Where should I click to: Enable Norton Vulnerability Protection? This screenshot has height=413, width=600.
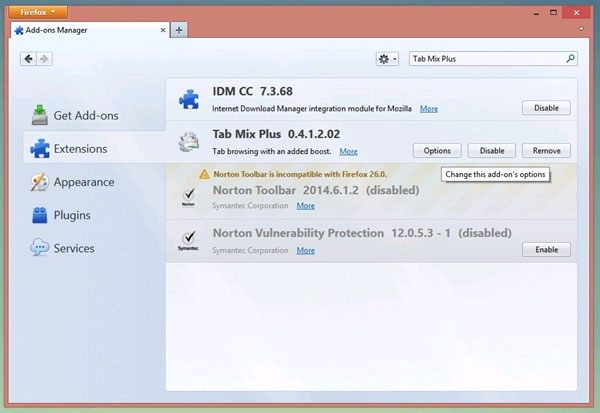point(546,250)
